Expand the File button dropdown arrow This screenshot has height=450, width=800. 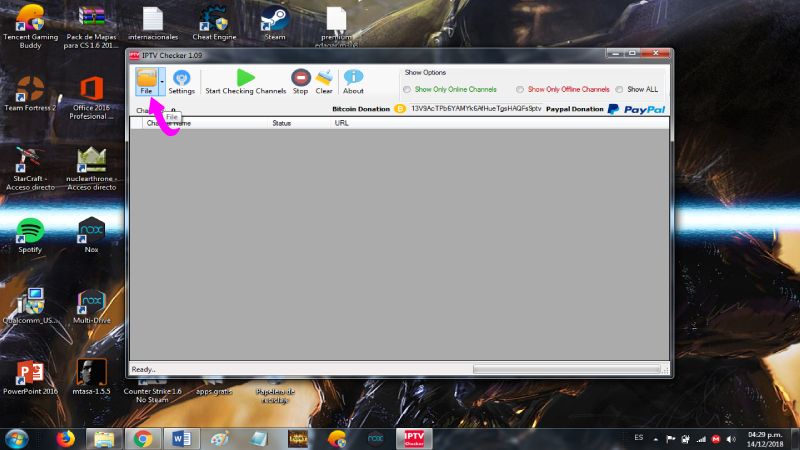[x=162, y=80]
